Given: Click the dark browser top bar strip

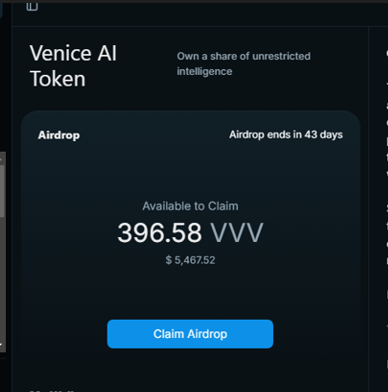Looking at the screenshot, I should coord(194,1).
